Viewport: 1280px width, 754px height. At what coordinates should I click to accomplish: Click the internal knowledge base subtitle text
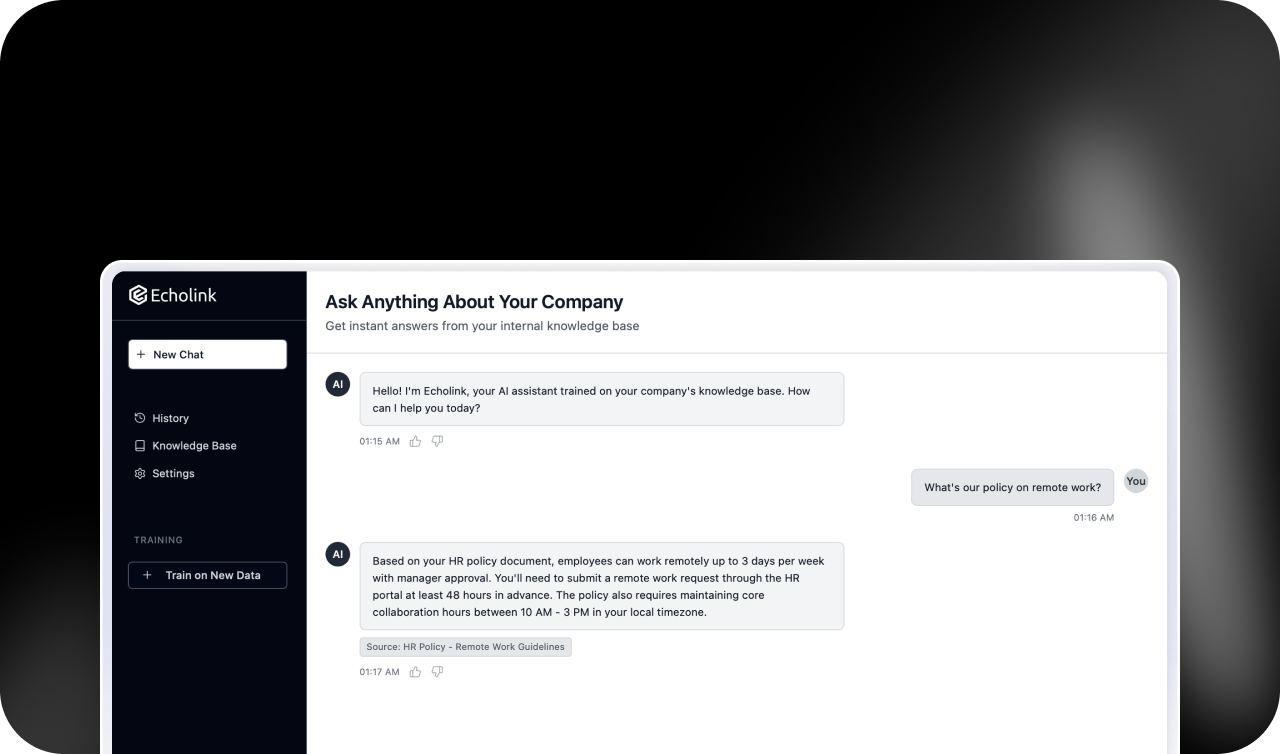click(482, 326)
